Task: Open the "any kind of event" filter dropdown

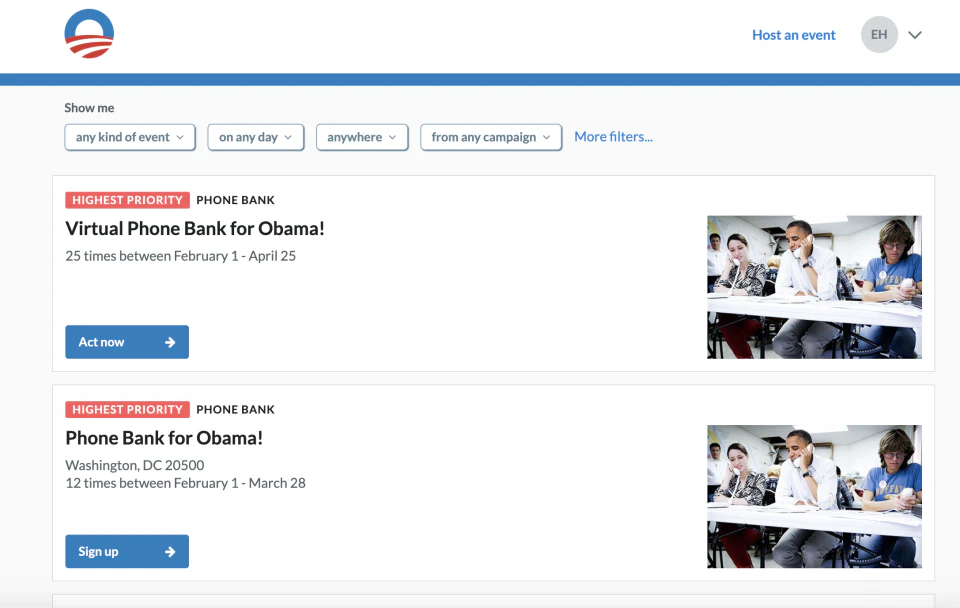Action: point(129,137)
